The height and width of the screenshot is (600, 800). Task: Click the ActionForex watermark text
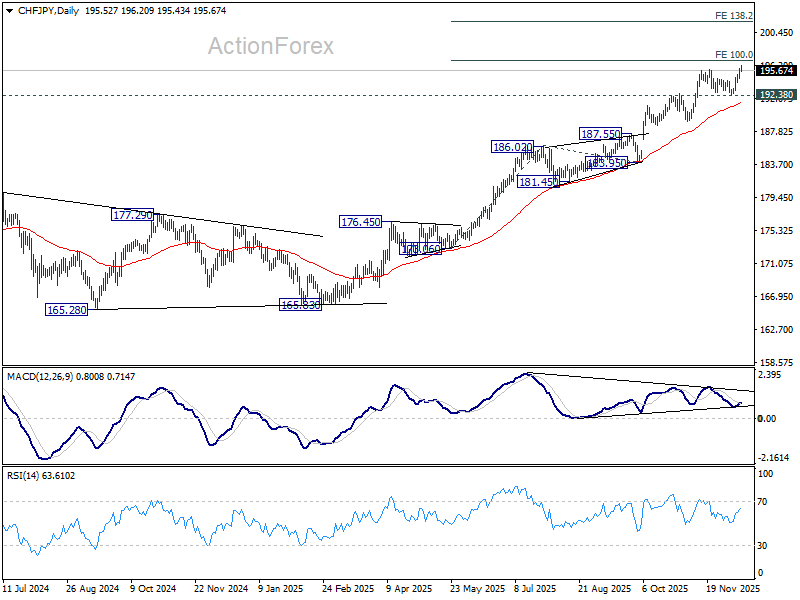[271, 46]
